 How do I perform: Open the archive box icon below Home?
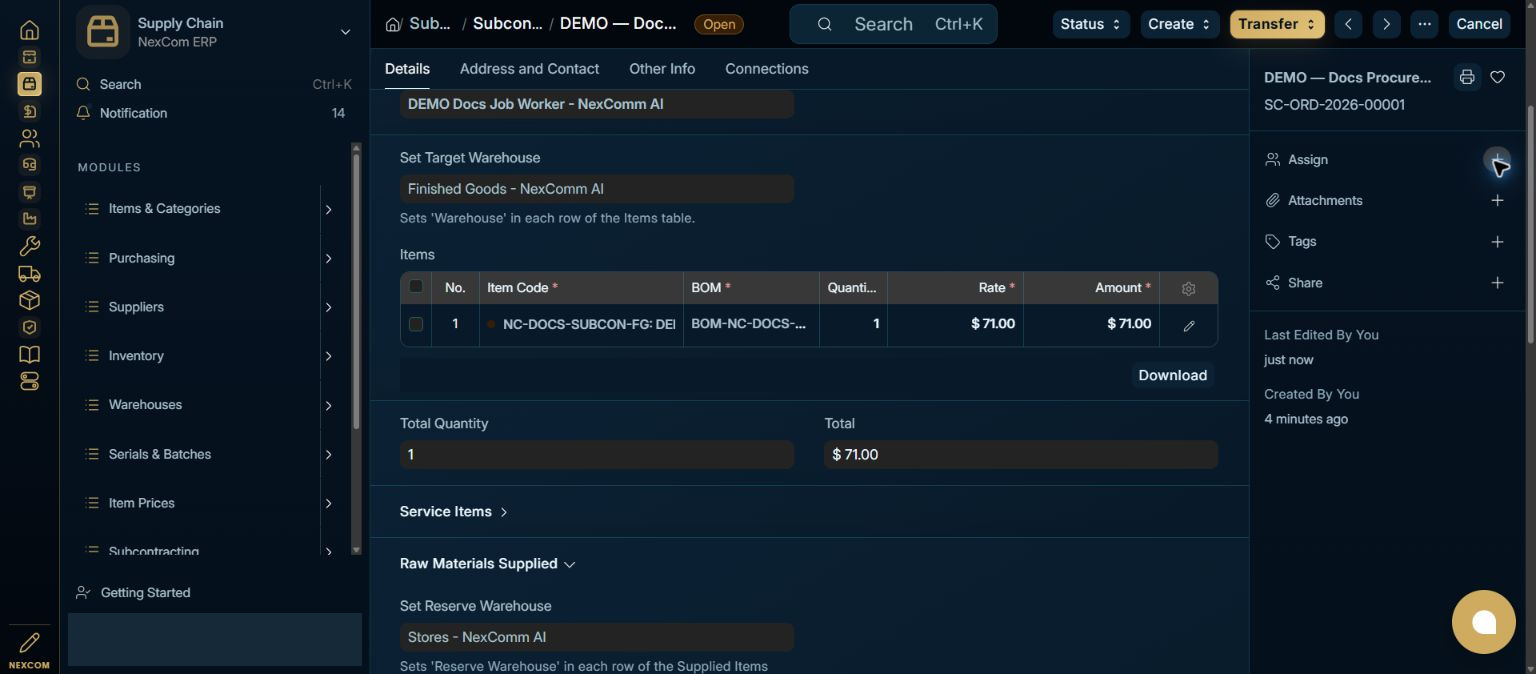pos(29,57)
